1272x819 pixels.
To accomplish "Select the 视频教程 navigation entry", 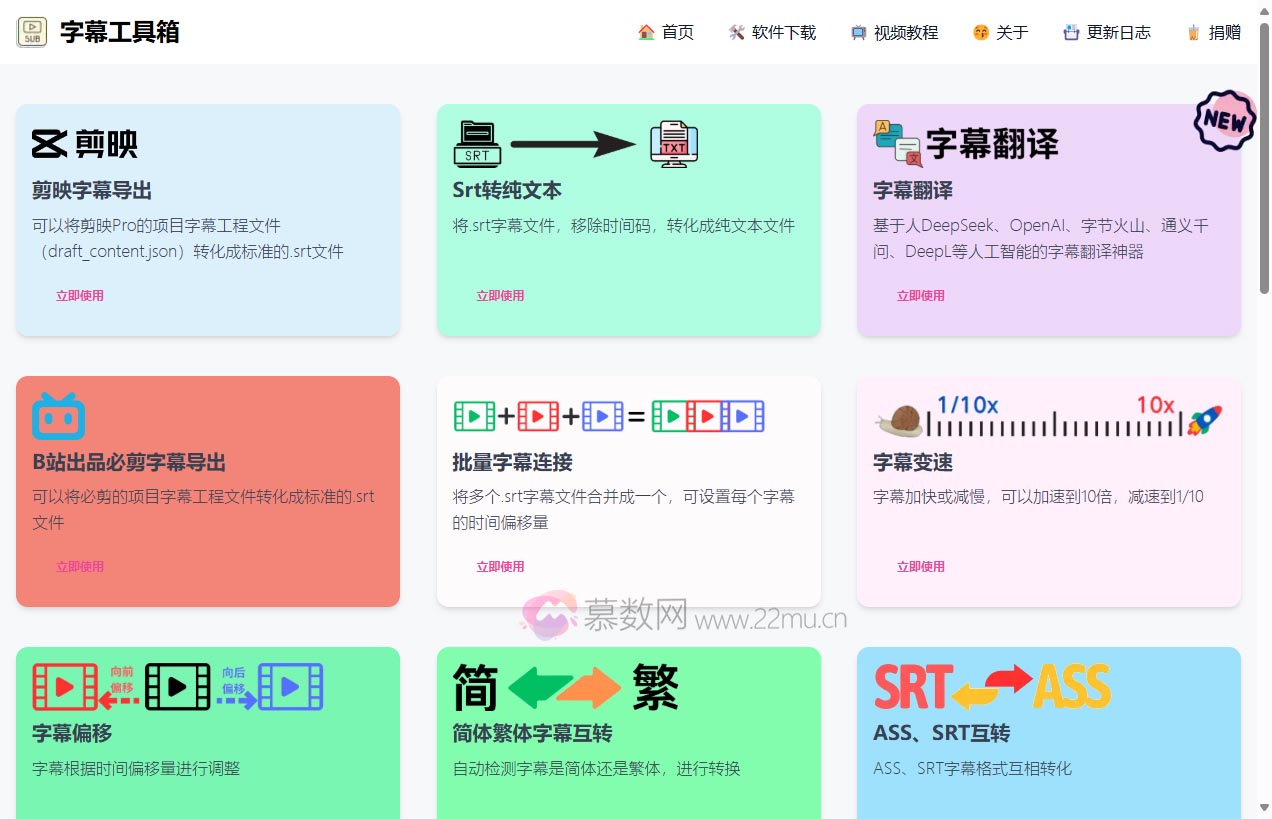I will 895,32.
